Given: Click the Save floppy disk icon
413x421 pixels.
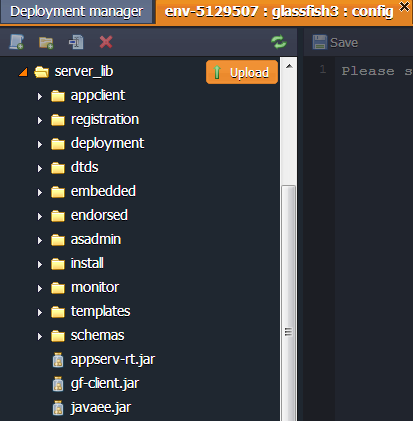Looking at the screenshot, I should coord(319,42).
